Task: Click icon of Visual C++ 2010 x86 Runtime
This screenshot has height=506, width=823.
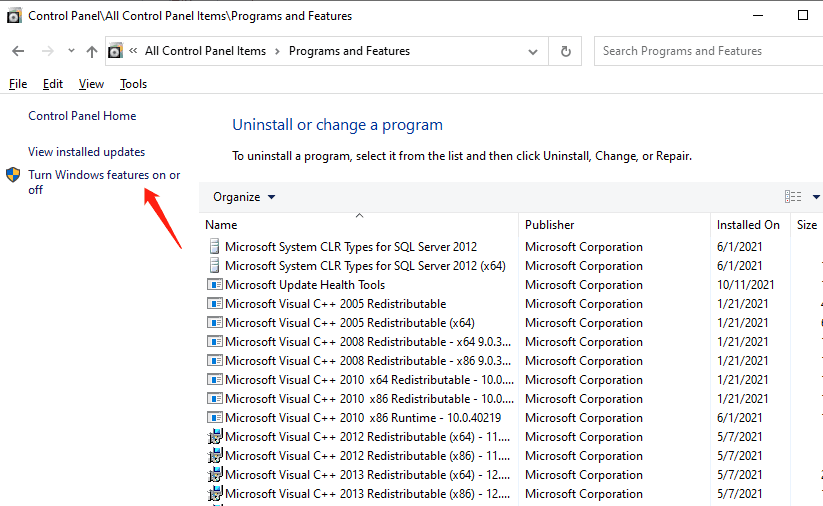Action: (215, 417)
